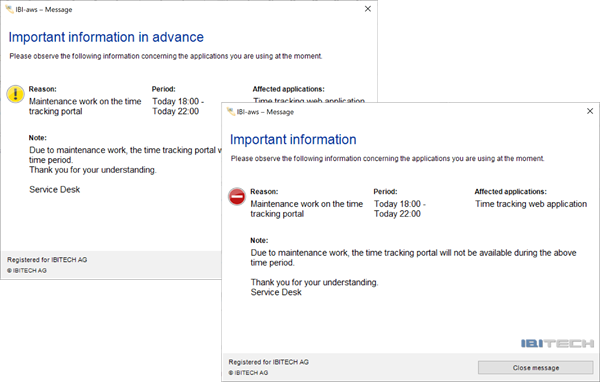Click the 'Registered for IBITECH AG' text in front dialog
This screenshot has width=600, height=382.
[x=269, y=362]
